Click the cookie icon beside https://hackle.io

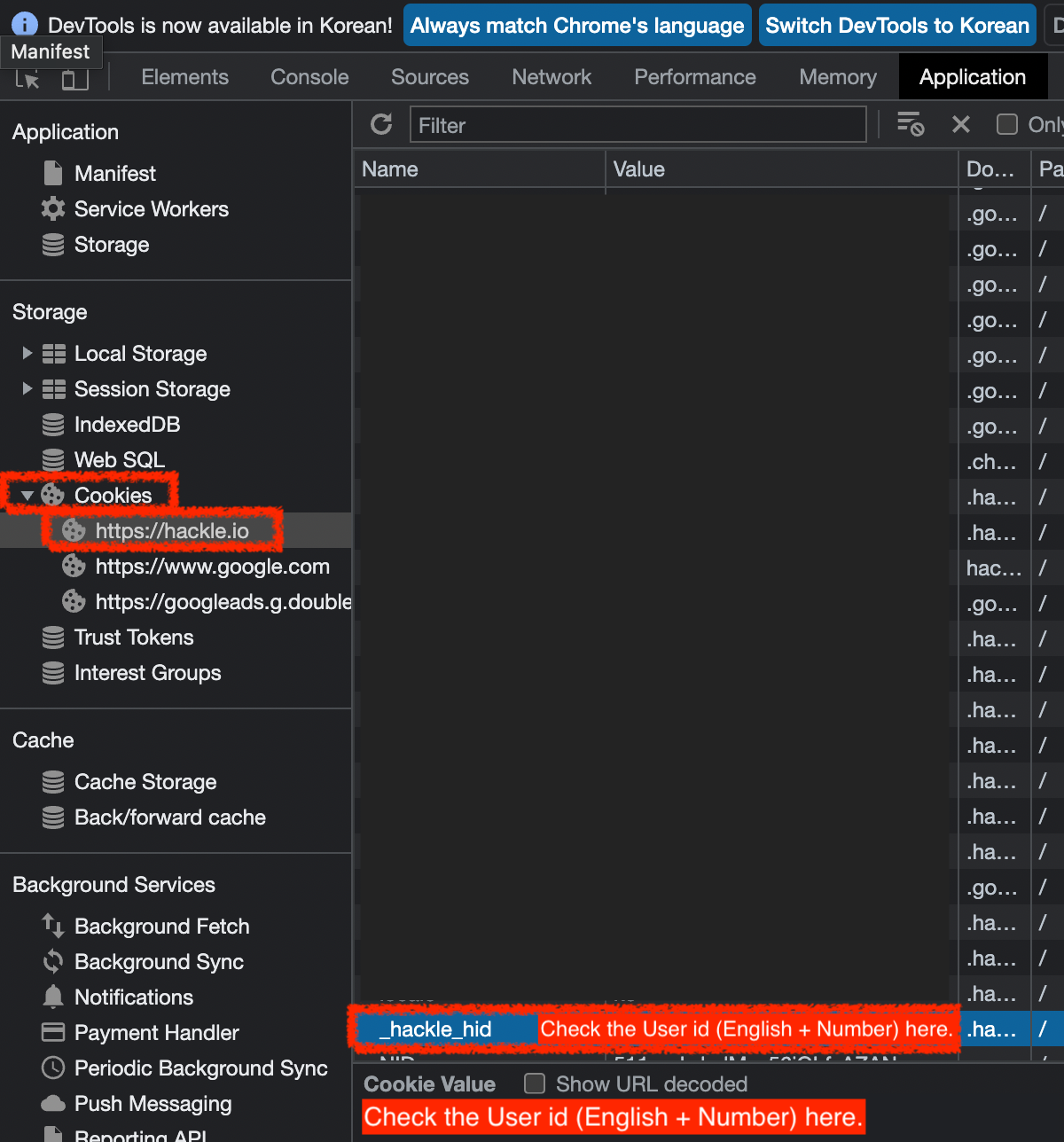click(x=74, y=530)
